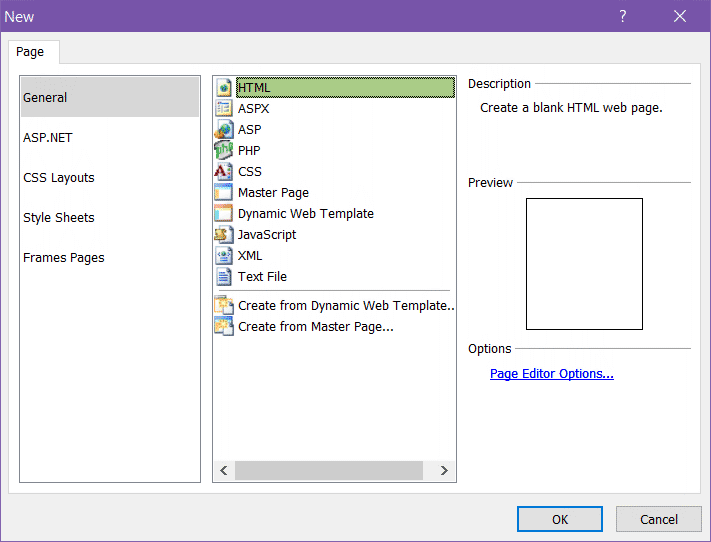The height and width of the screenshot is (542, 711).
Task: Choose the ASPX file icon
Action: [x=224, y=109]
